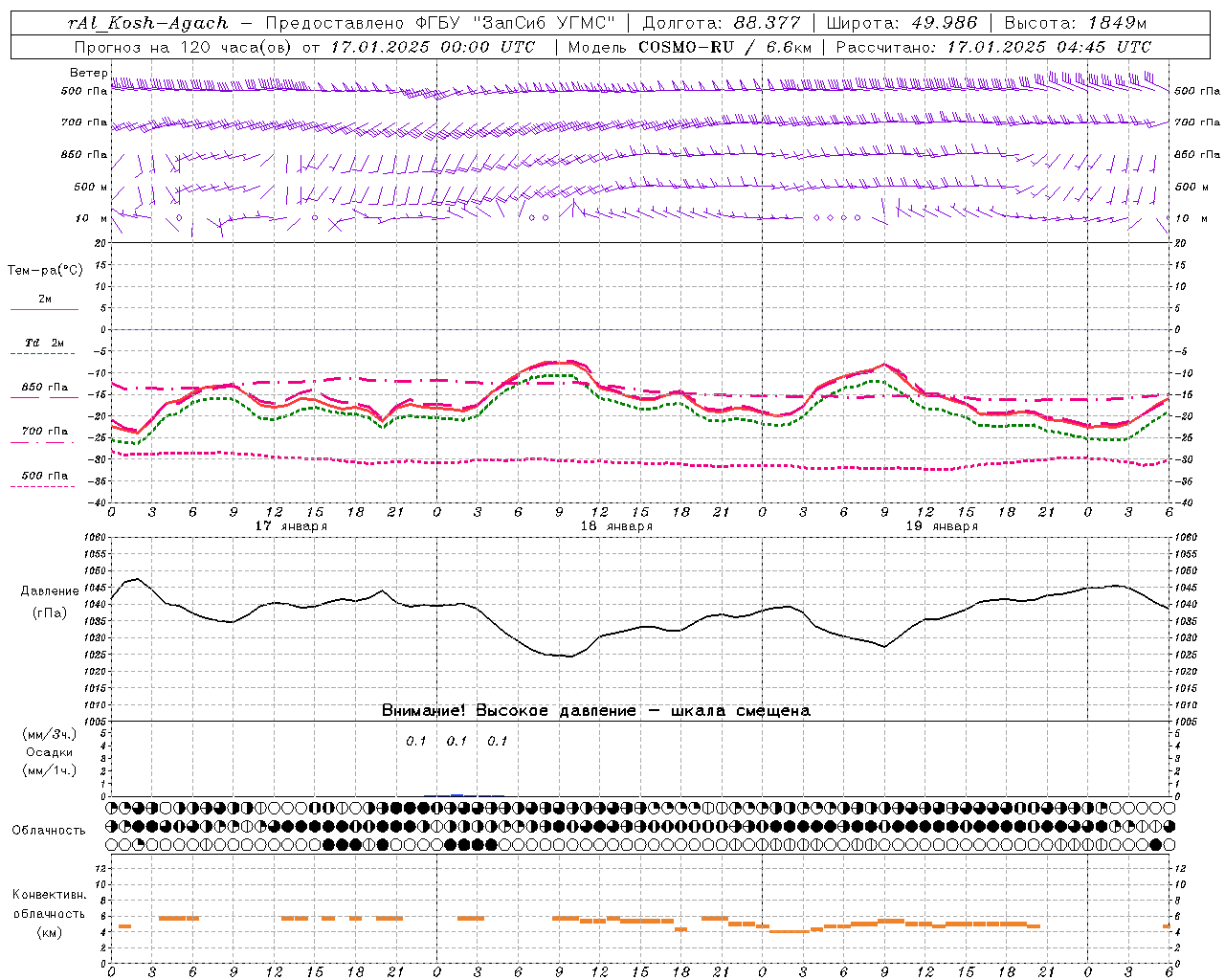This screenshot has height=980, width=1225.
Task: Click the "(мм/3ч.)" precipitation unit label
Action: 50,734
